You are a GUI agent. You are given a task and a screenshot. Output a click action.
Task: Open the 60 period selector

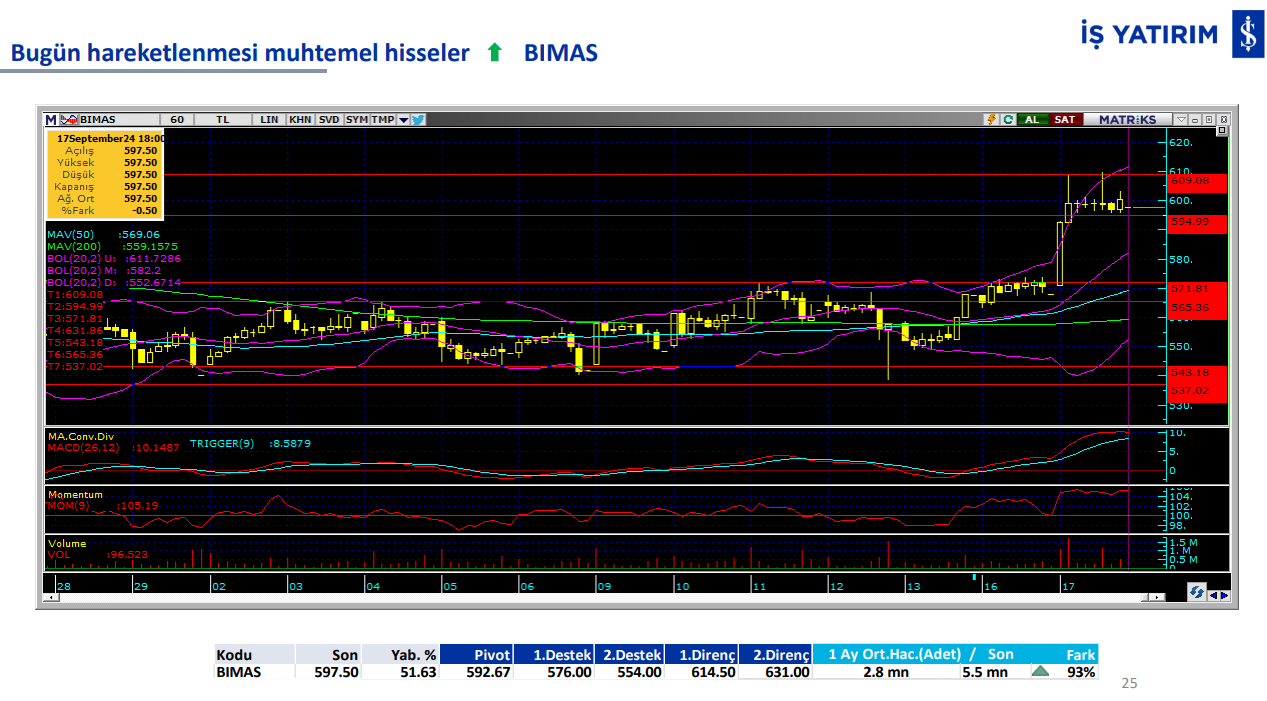coord(176,119)
